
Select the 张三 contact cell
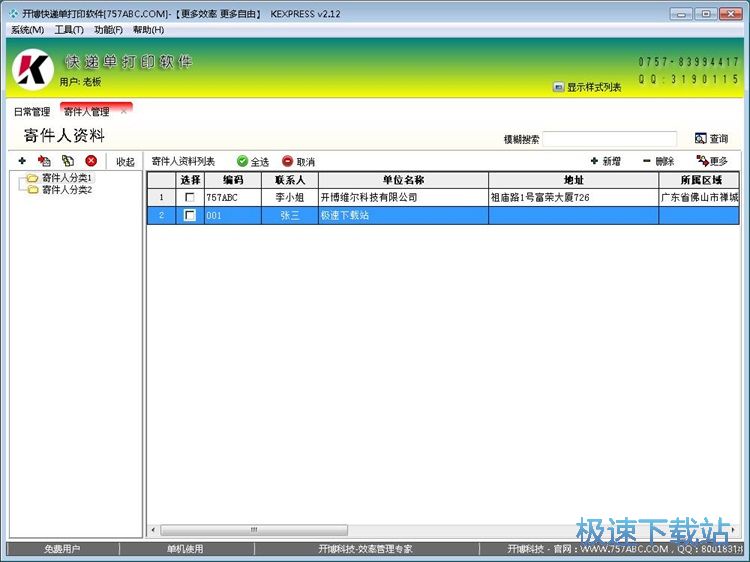[290, 215]
